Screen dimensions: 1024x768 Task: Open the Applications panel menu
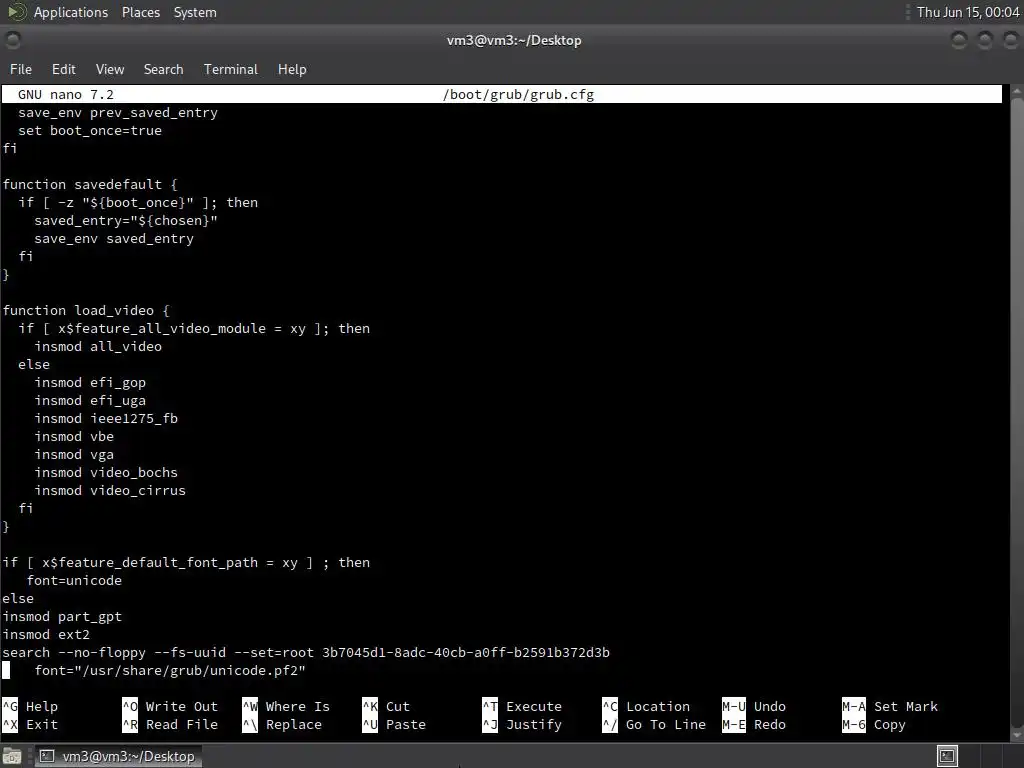[71, 12]
